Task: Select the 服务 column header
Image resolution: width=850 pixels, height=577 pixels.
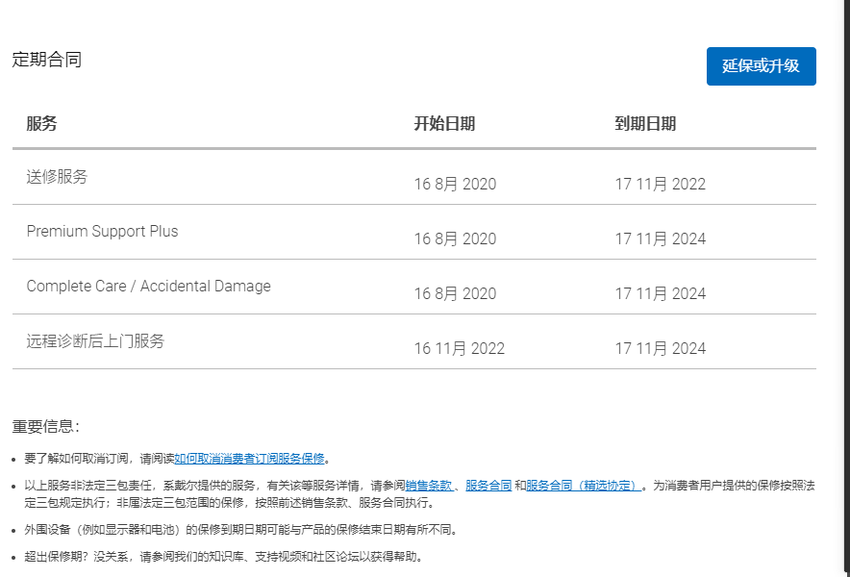Action: click(42, 124)
